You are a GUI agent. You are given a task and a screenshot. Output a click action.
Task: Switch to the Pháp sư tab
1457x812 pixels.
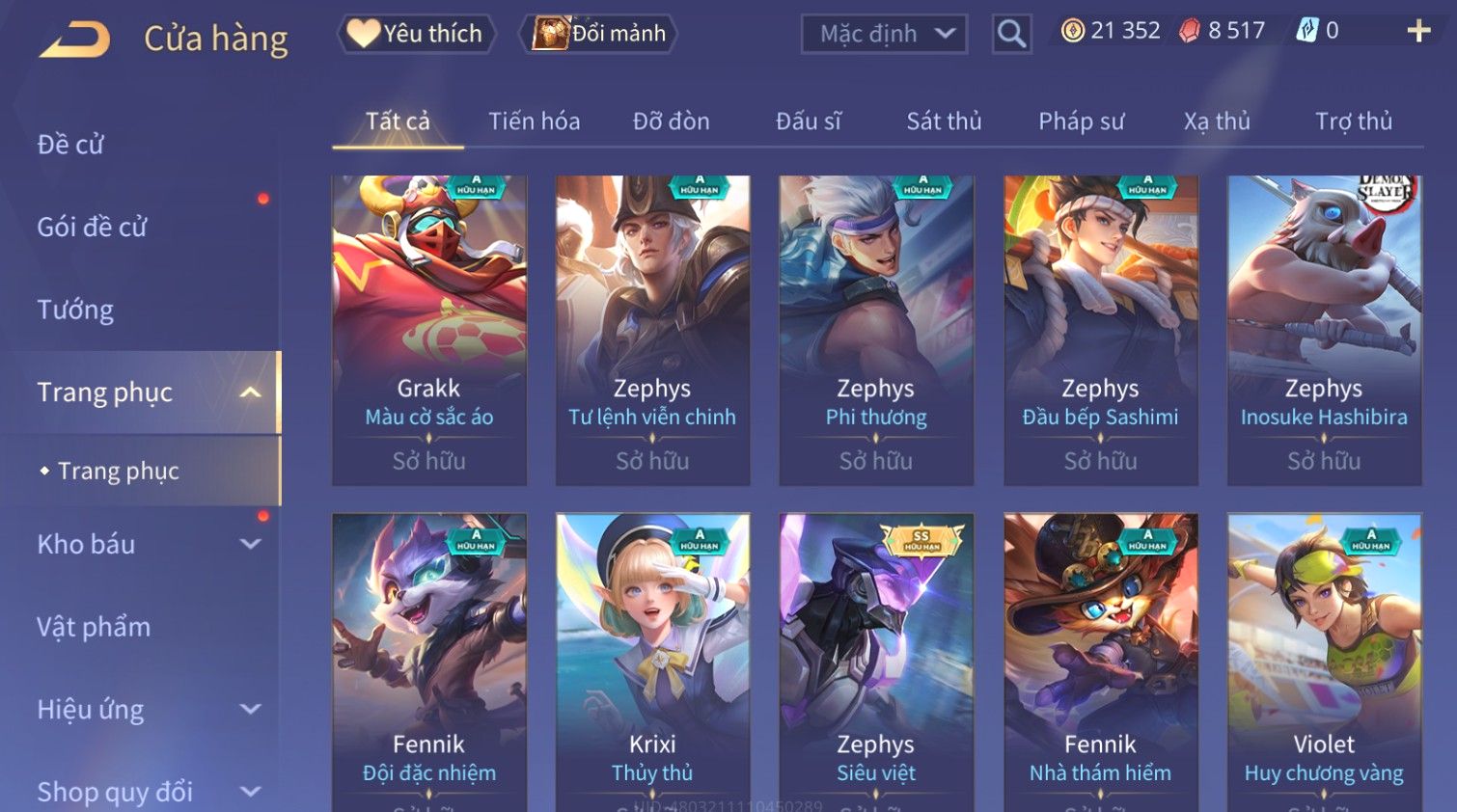pos(1081,122)
